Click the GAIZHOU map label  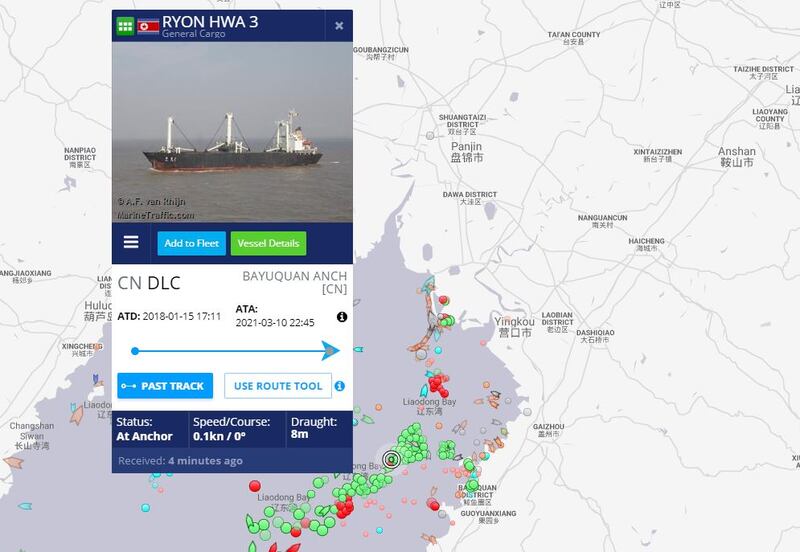[x=548, y=430]
